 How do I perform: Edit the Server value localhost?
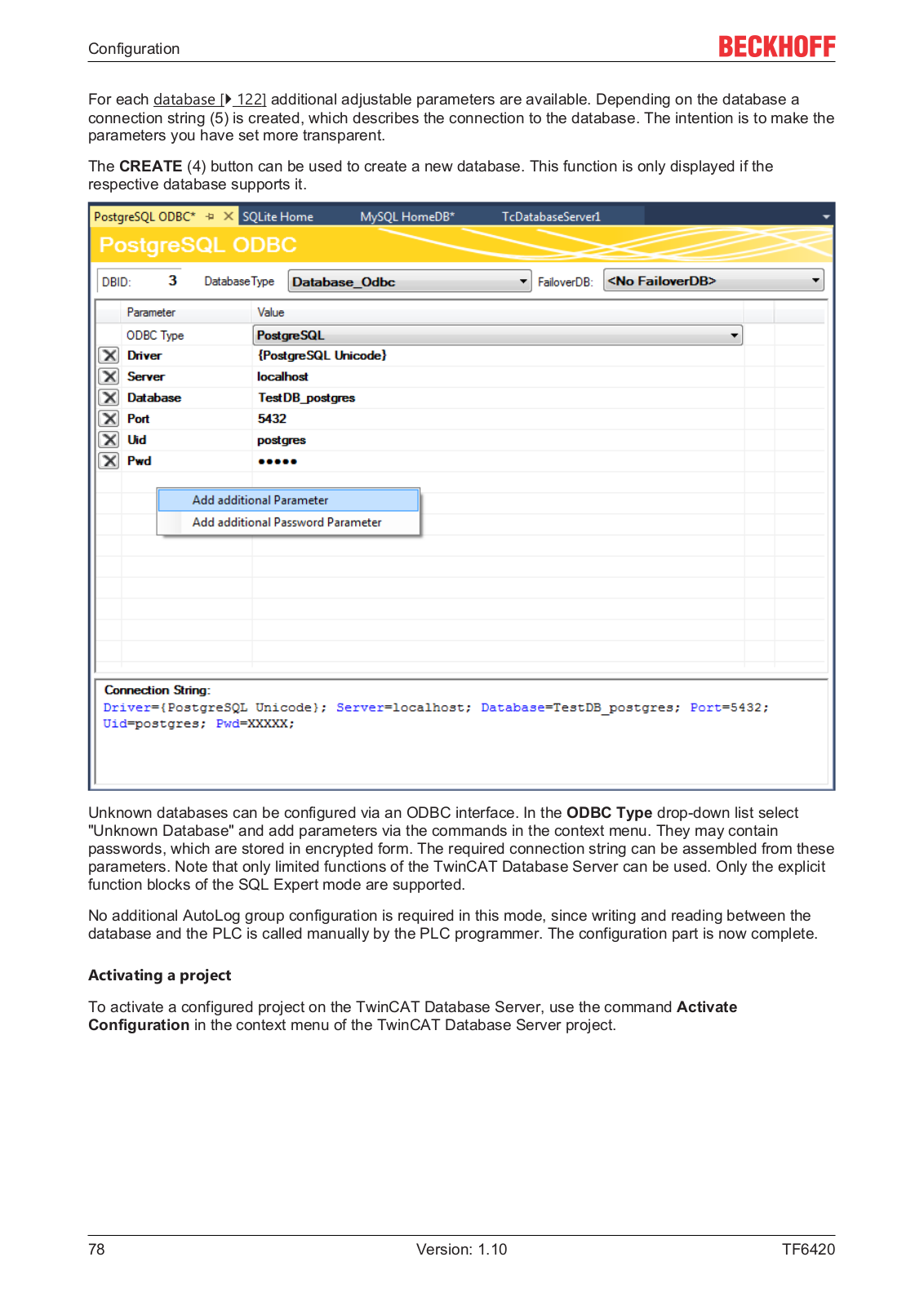coord(282,377)
